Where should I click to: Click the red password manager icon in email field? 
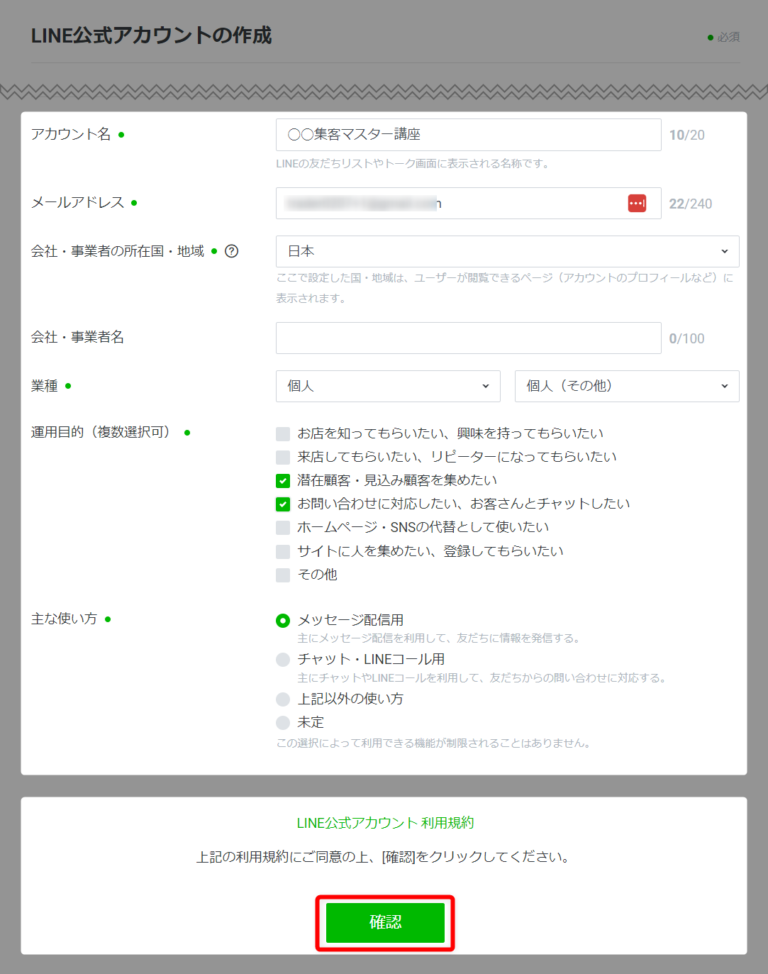pyautogui.click(x=637, y=203)
